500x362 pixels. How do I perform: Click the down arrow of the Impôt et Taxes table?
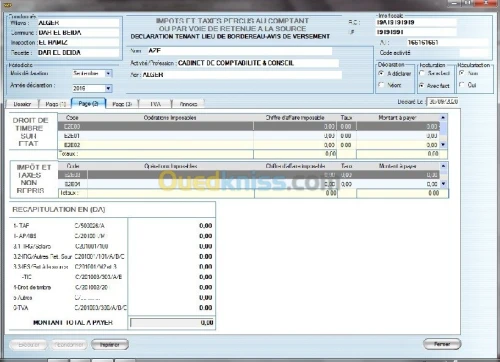coord(443,184)
